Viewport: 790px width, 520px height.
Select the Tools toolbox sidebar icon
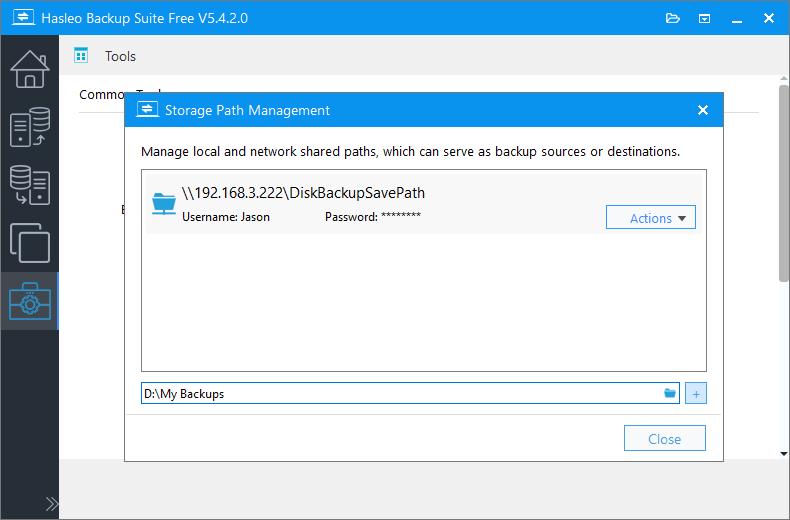tap(30, 301)
